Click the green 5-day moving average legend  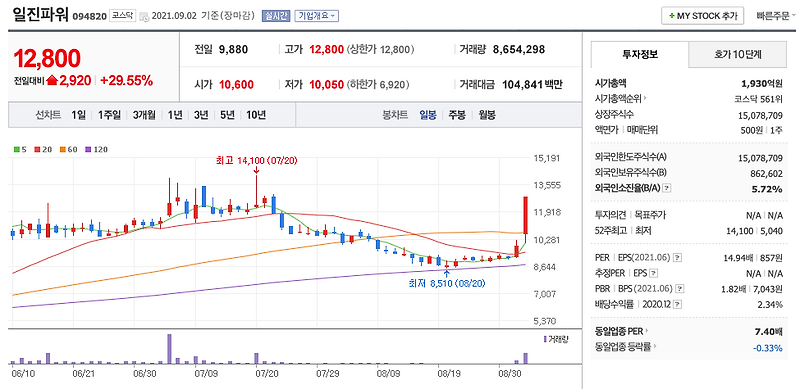(x=20, y=150)
